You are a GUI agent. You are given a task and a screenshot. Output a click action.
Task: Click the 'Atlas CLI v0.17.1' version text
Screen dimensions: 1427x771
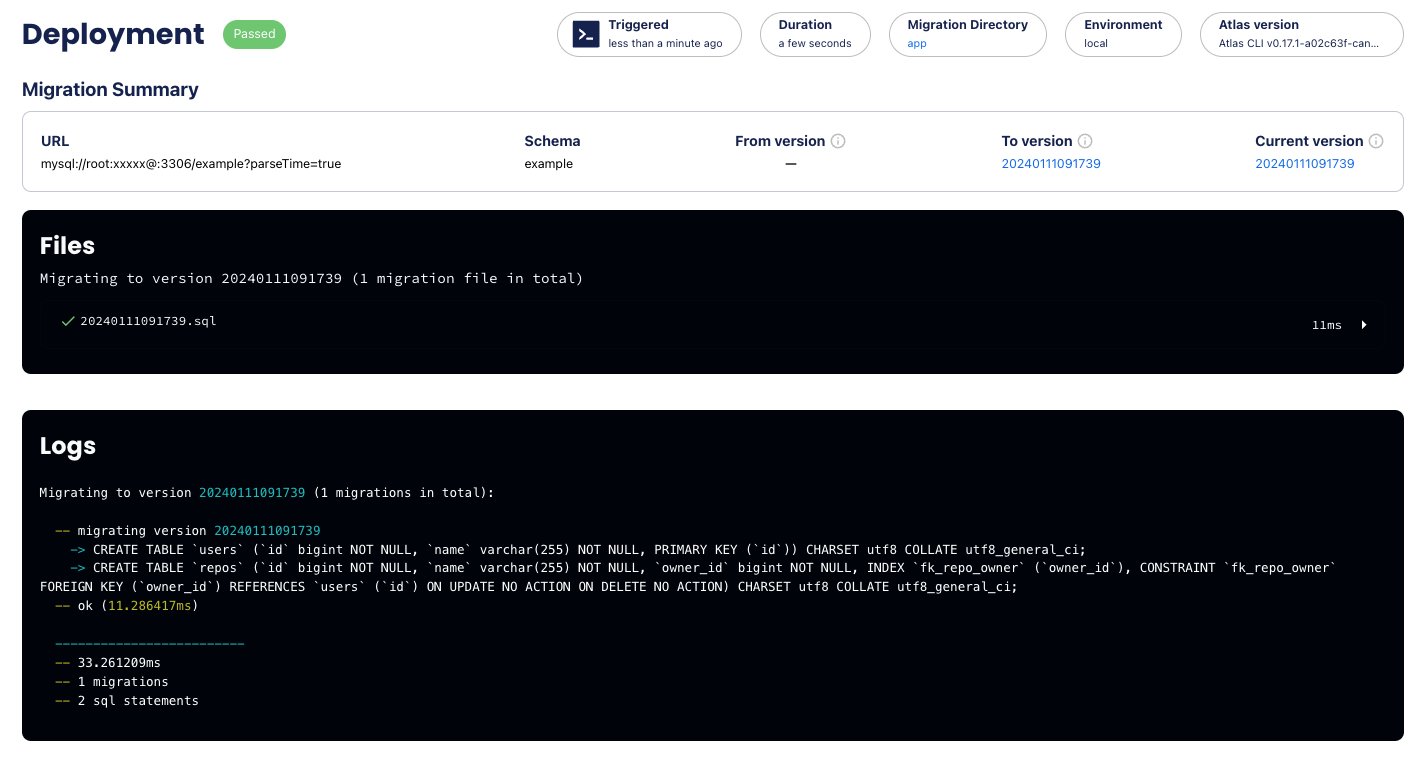click(x=1299, y=44)
